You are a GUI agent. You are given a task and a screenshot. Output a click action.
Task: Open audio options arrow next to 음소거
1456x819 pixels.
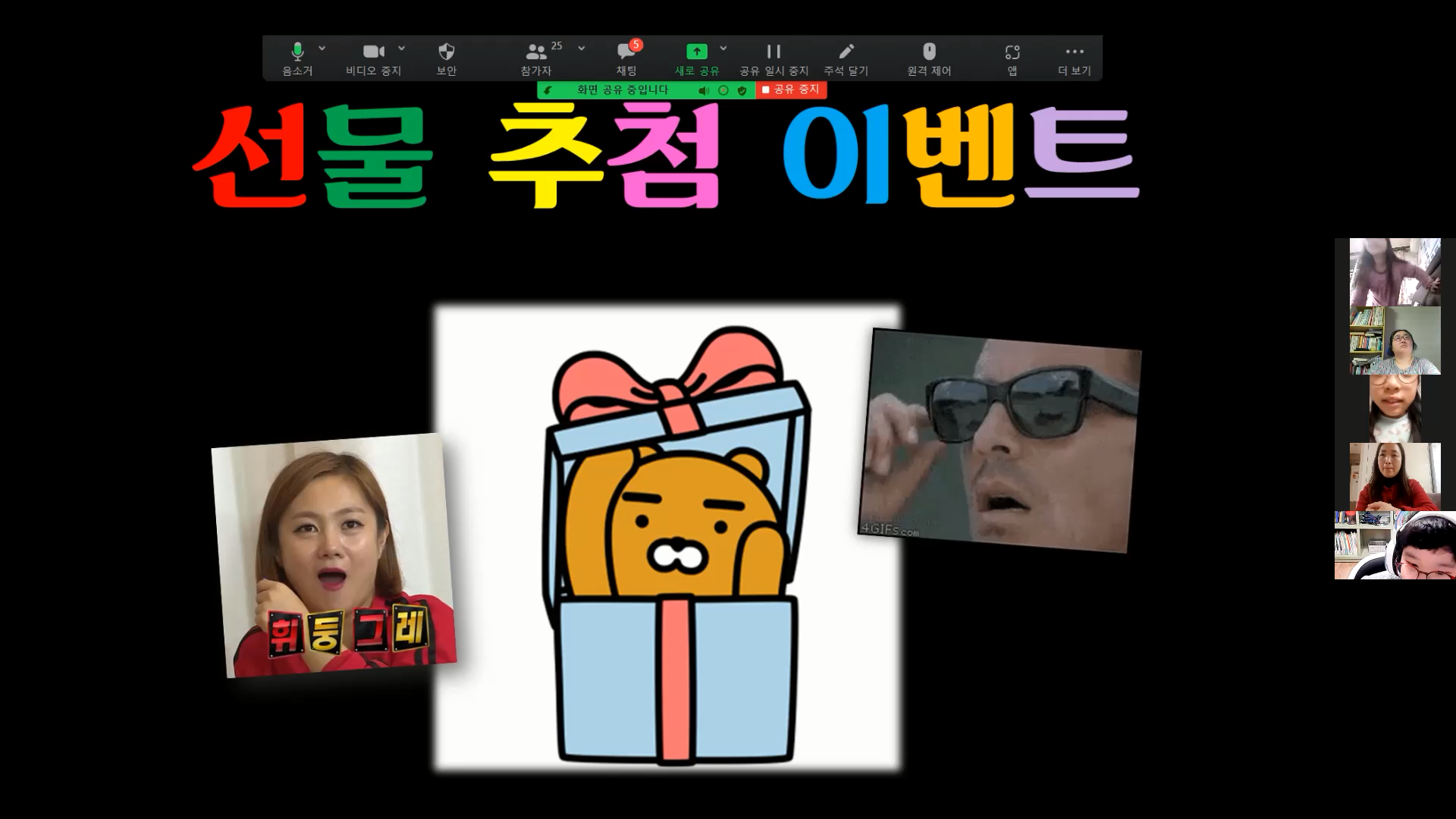322,48
